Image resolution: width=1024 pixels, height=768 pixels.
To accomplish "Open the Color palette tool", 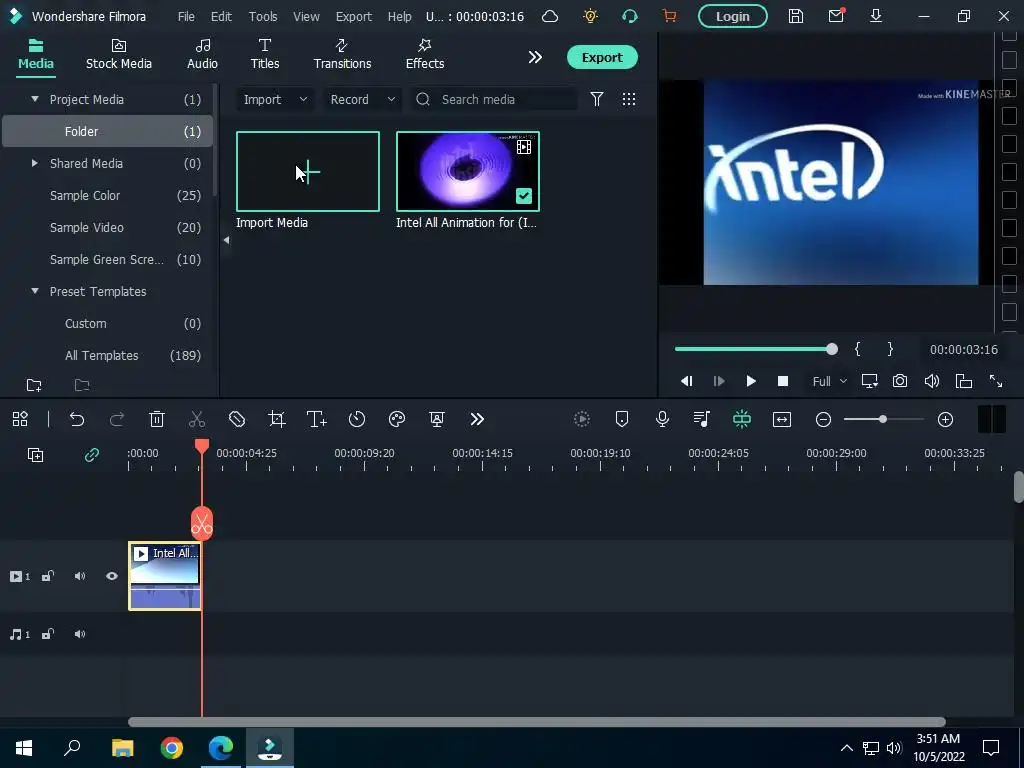I will pos(397,419).
